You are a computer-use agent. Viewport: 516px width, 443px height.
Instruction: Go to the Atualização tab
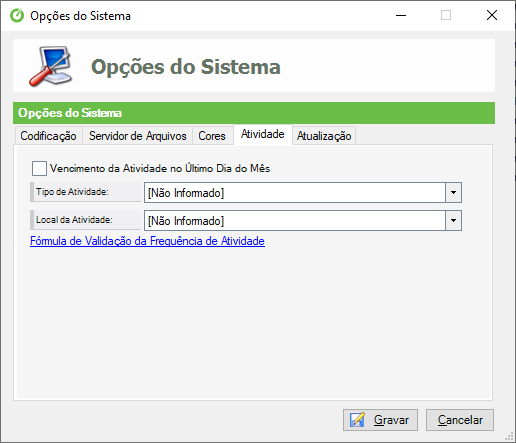point(324,136)
